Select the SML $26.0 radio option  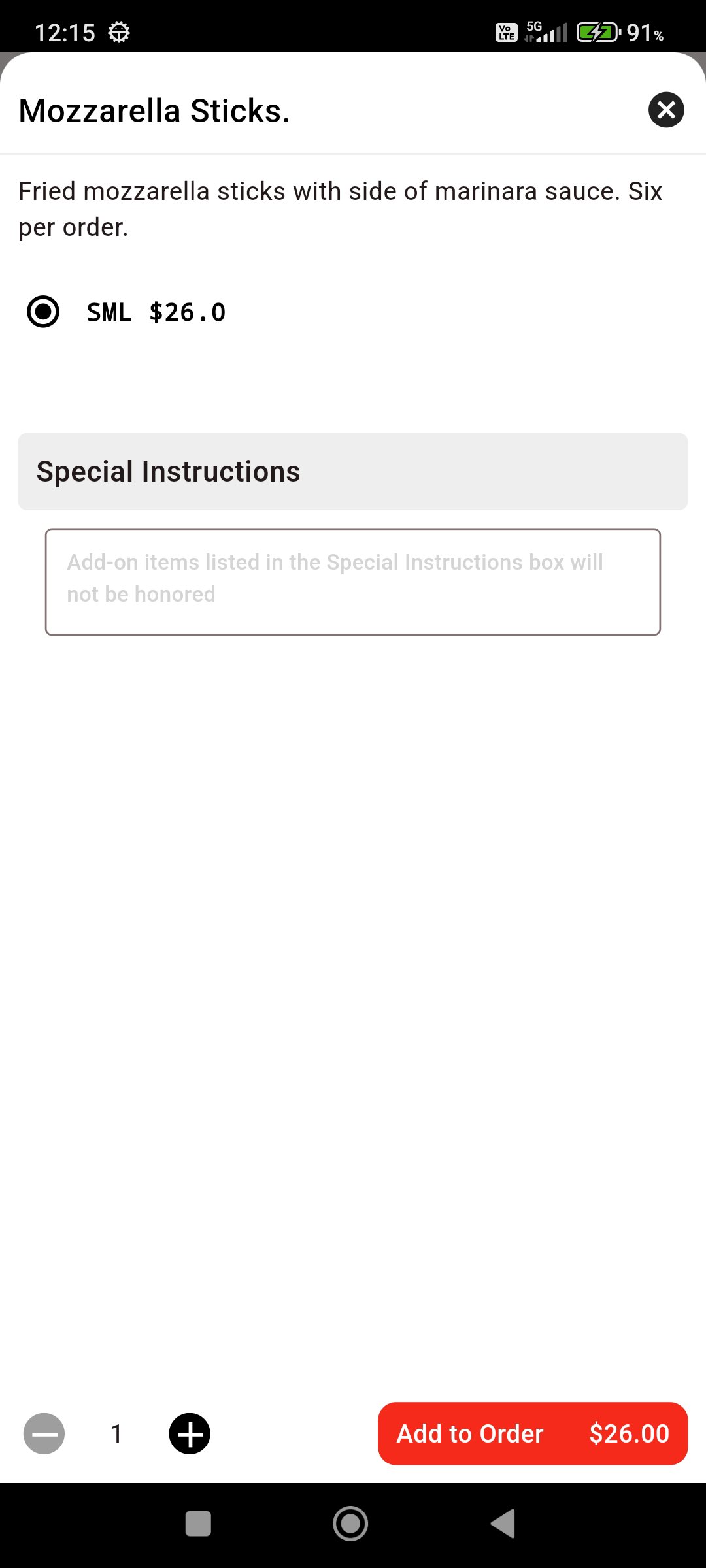[43, 312]
